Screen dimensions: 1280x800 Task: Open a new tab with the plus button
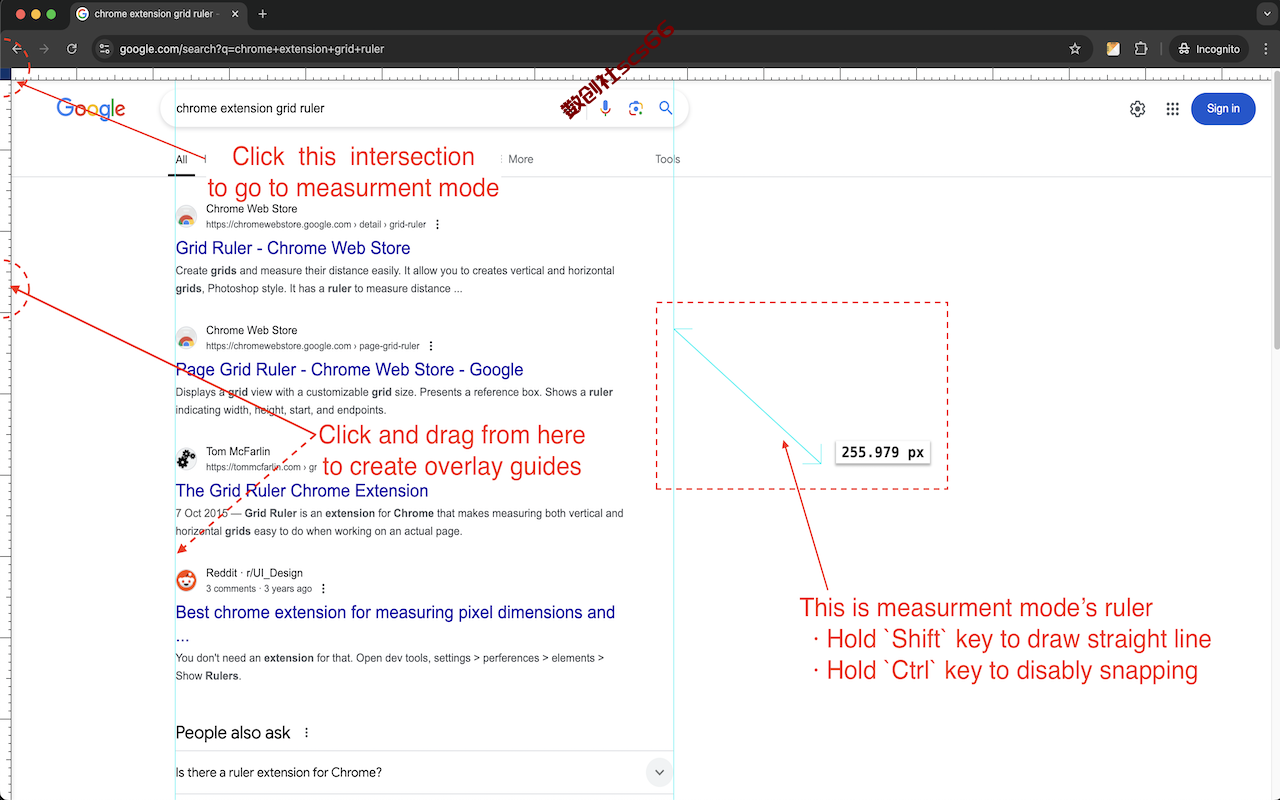(263, 14)
